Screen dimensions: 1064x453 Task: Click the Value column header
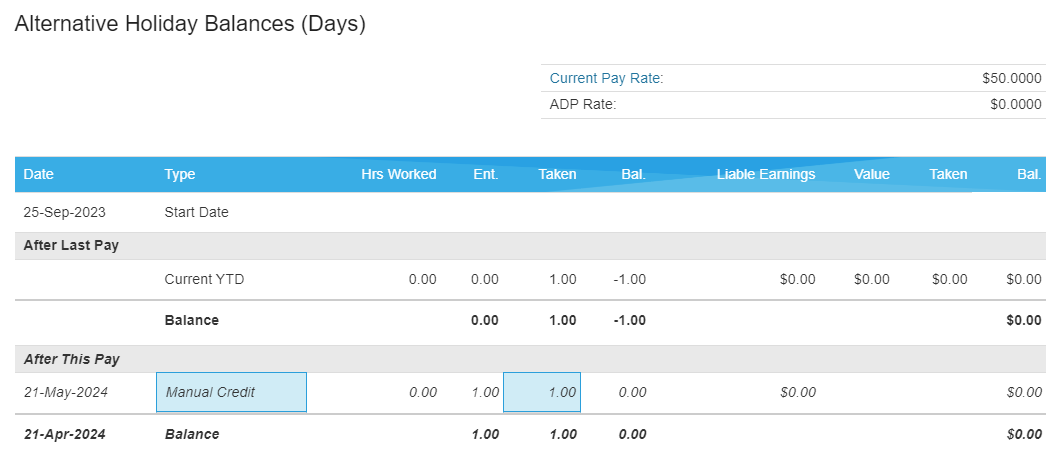871,174
